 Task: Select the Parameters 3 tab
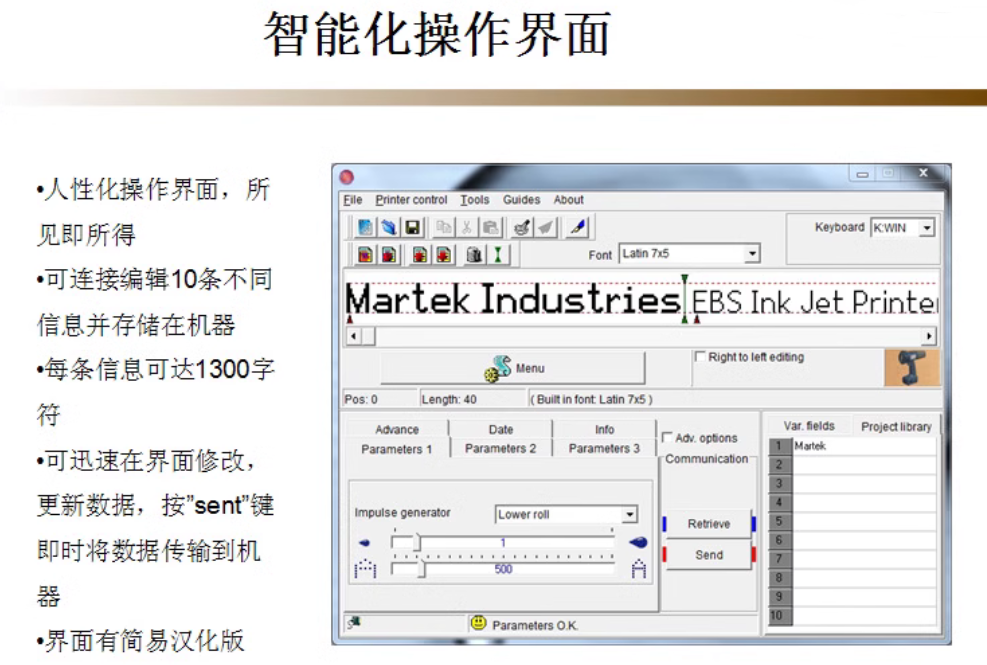click(x=604, y=448)
